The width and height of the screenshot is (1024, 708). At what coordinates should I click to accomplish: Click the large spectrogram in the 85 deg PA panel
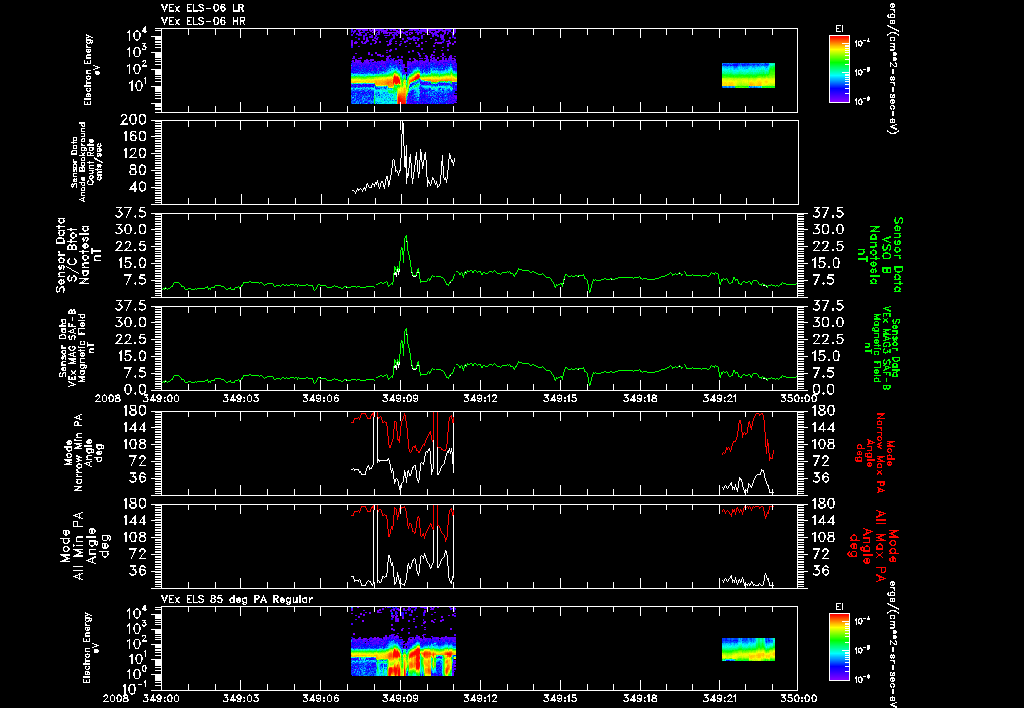coord(403,641)
